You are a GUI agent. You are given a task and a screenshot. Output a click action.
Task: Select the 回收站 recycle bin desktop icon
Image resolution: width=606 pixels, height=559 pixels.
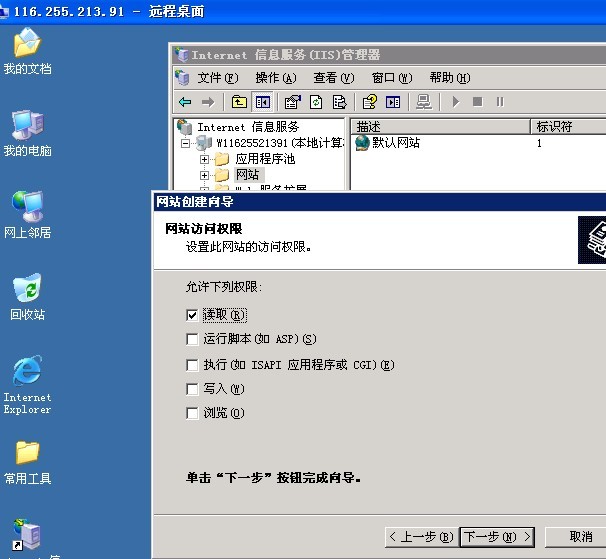click(x=27, y=289)
